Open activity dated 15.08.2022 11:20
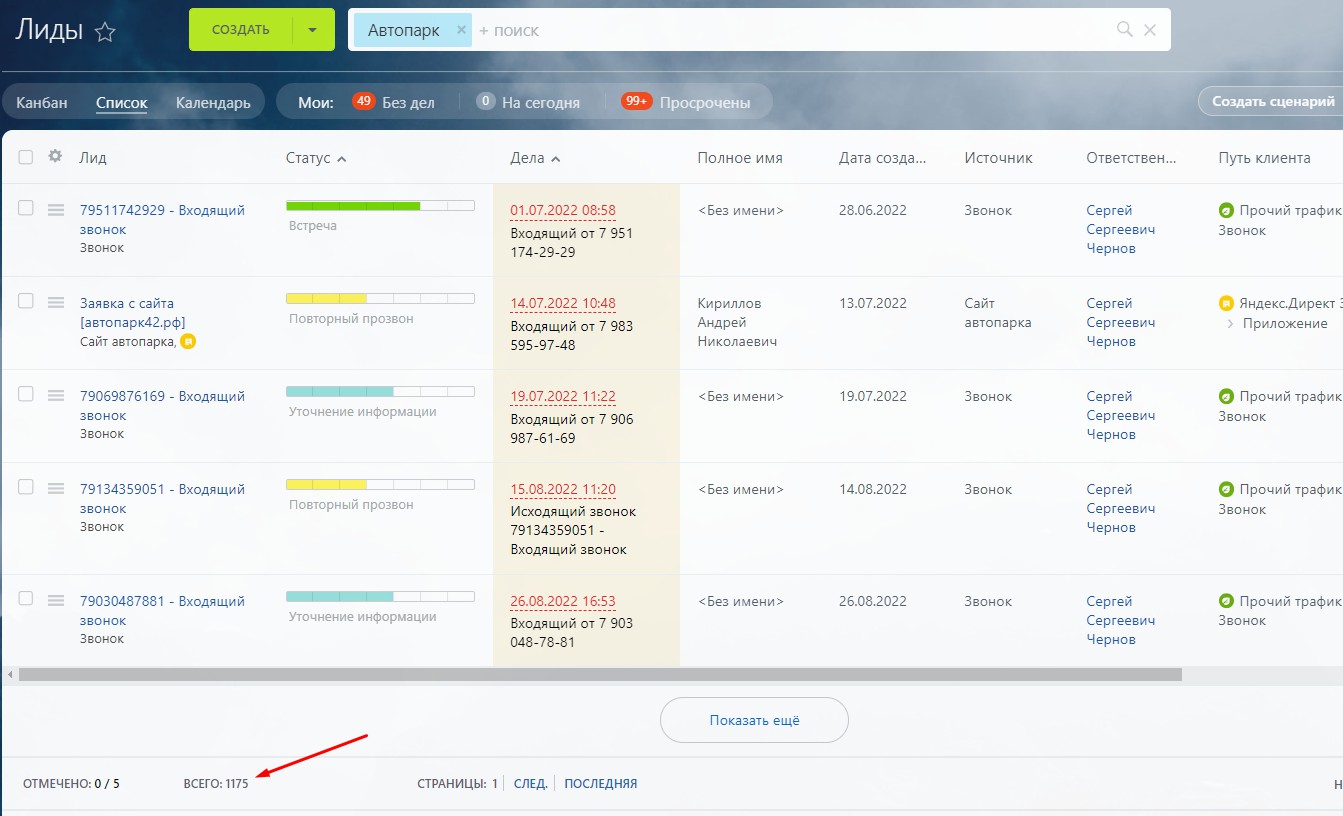This screenshot has height=816, width=1343. coord(563,490)
